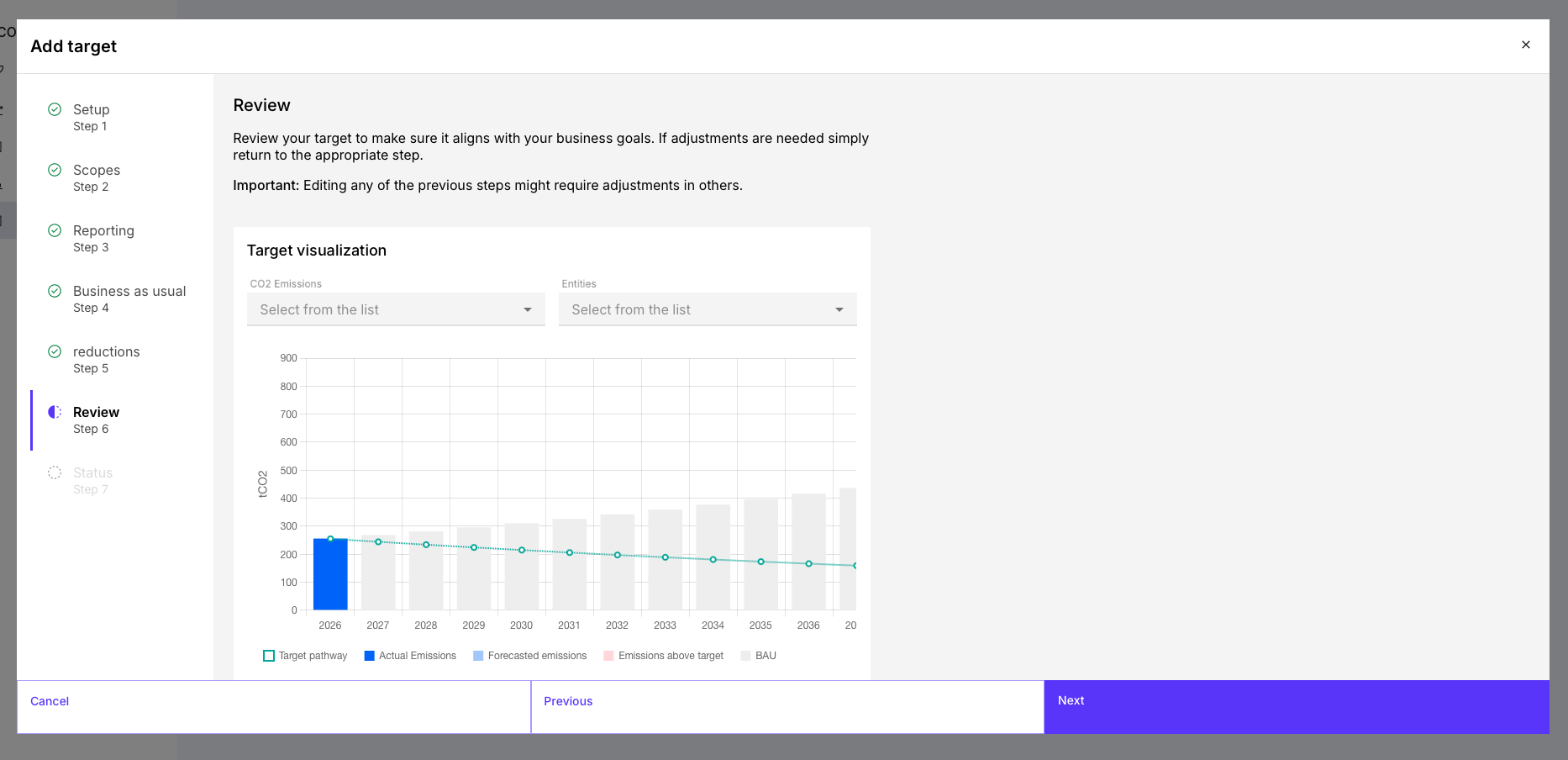Viewport: 1568px width, 760px height.
Task: Toggle Target pathway legend item
Action: coord(304,656)
